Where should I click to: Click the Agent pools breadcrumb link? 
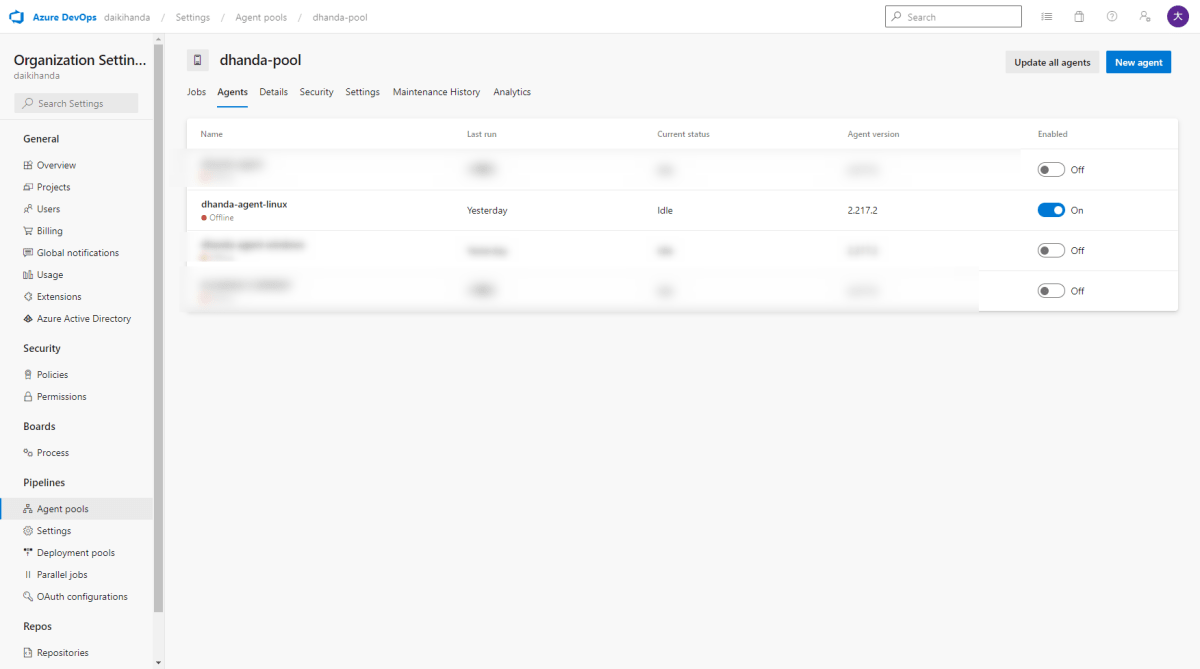pyautogui.click(x=261, y=17)
